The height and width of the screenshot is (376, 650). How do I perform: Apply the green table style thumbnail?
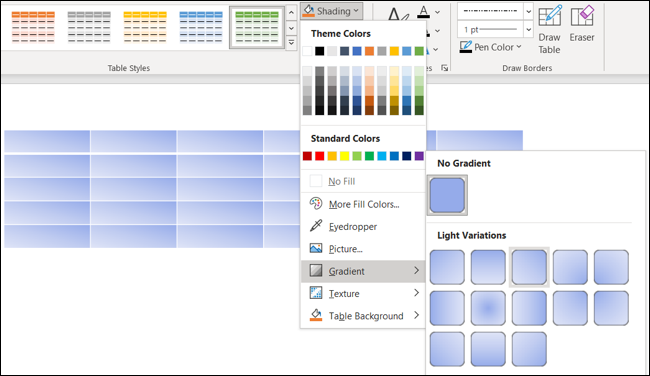point(257,27)
